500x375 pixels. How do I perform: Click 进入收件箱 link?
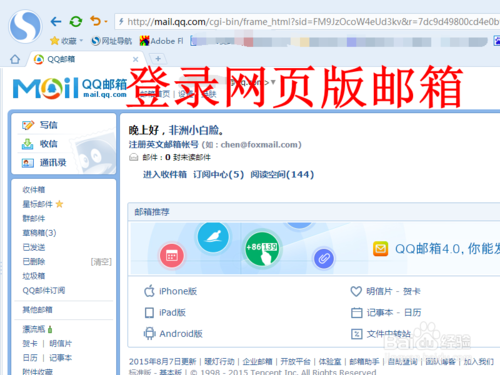point(165,174)
